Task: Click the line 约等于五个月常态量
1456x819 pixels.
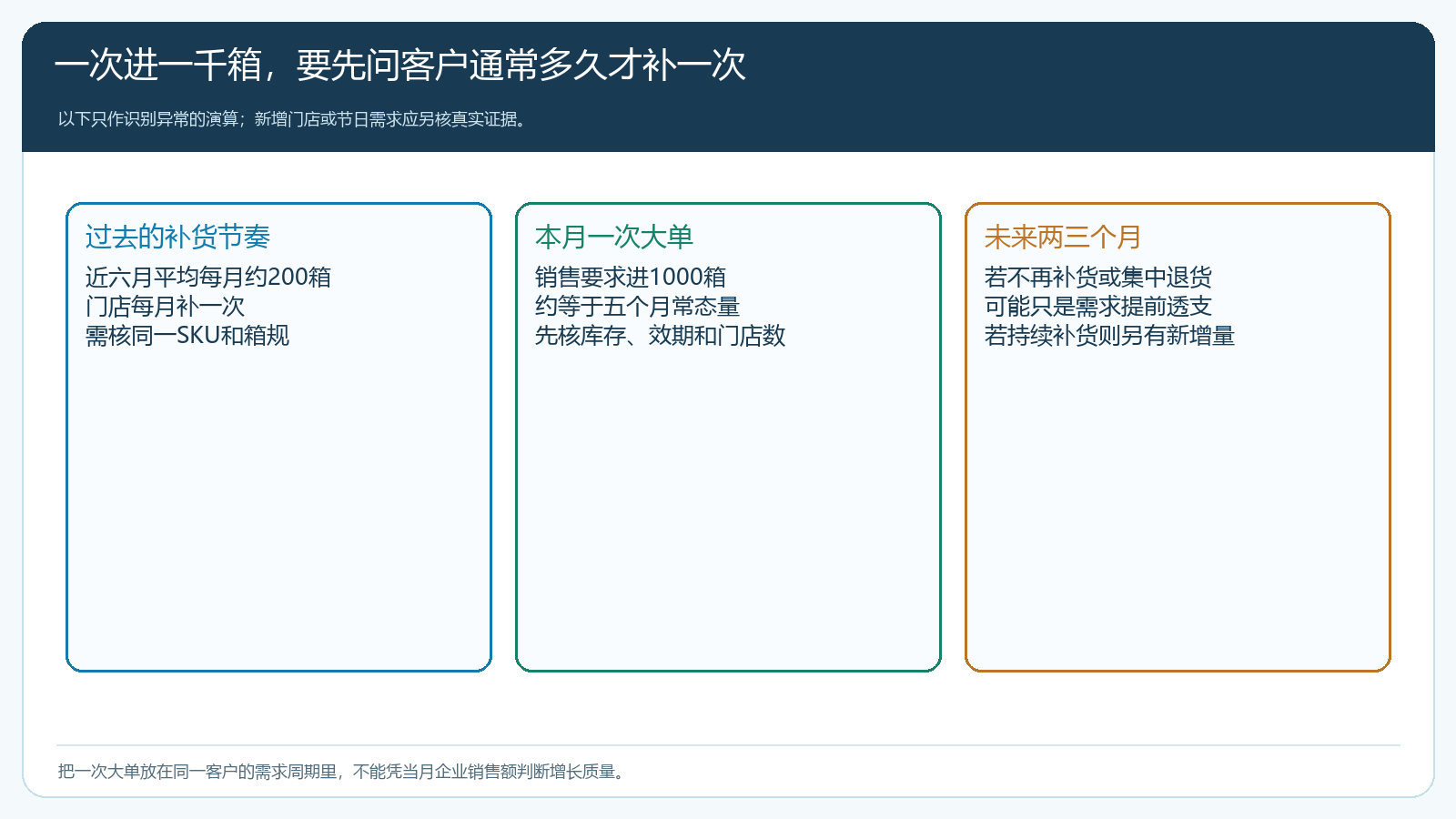Action: (637, 306)
